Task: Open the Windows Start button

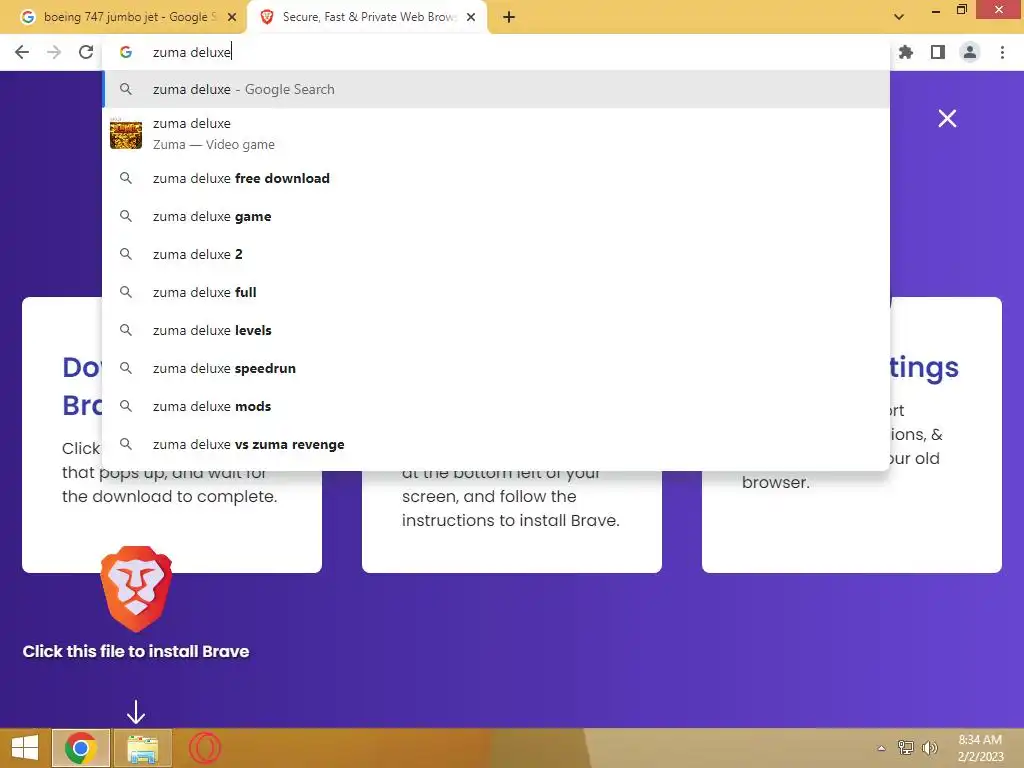Action: click(x=25, y=748)
